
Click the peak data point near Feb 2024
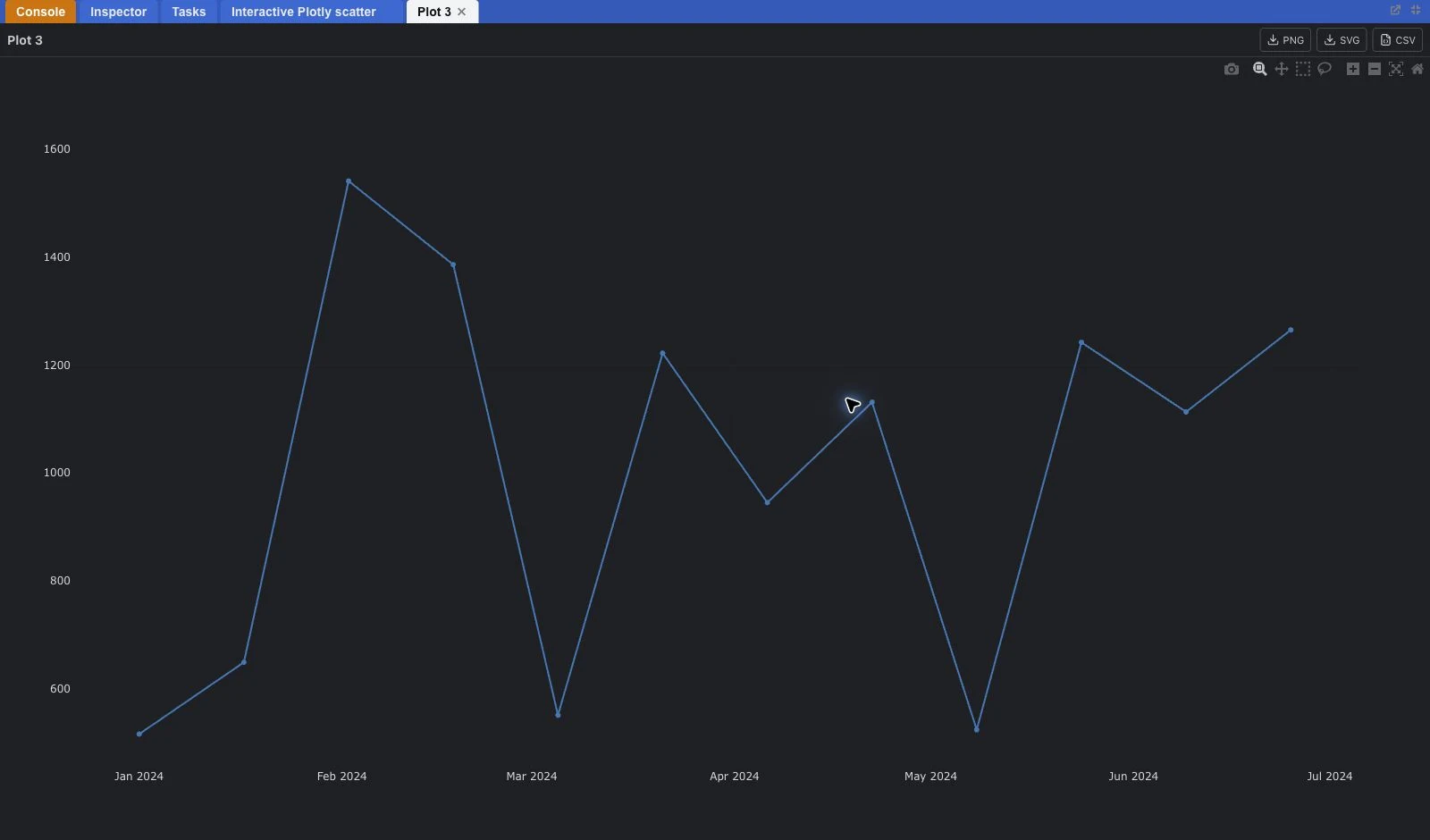[349, 181]
